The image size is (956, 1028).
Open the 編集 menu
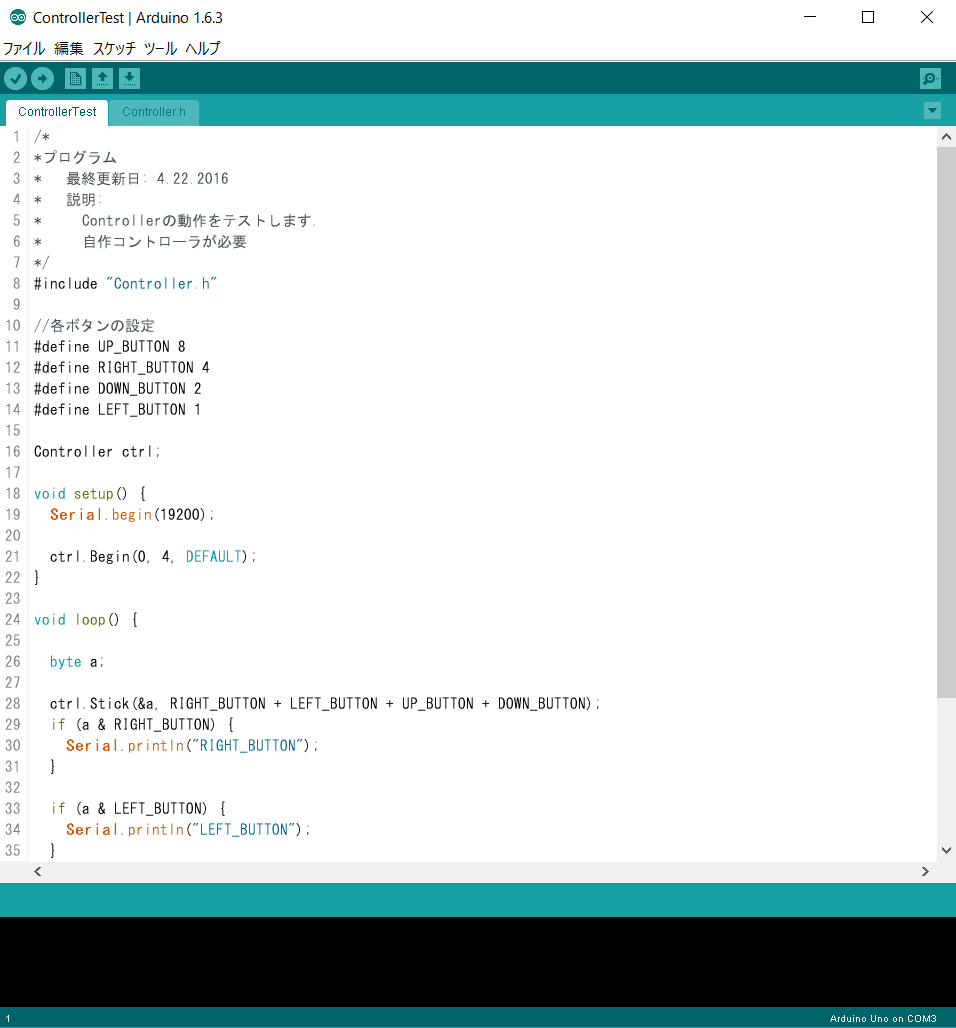(x=69, y=49)
